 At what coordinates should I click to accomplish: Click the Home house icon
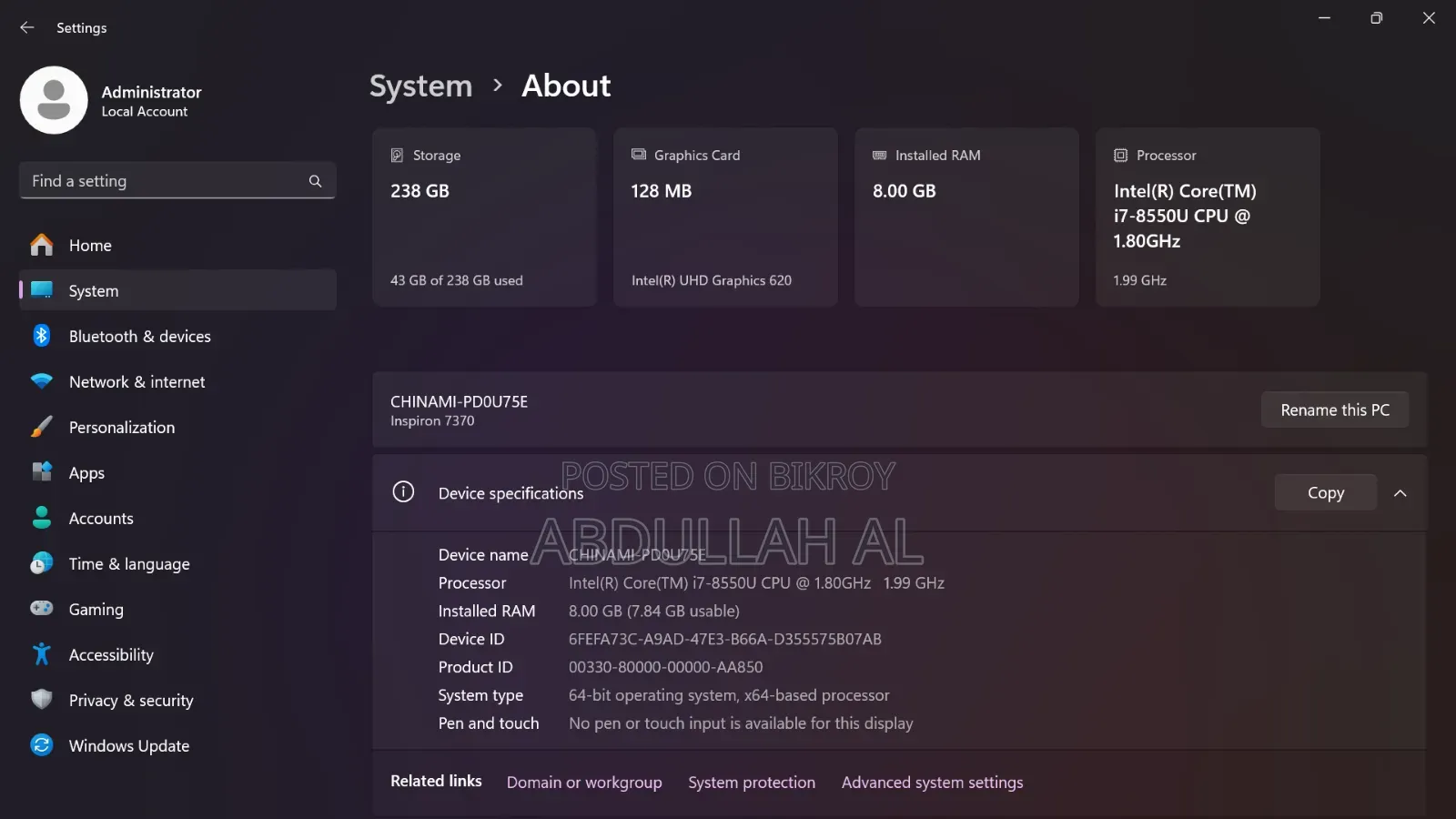[42, 245]
